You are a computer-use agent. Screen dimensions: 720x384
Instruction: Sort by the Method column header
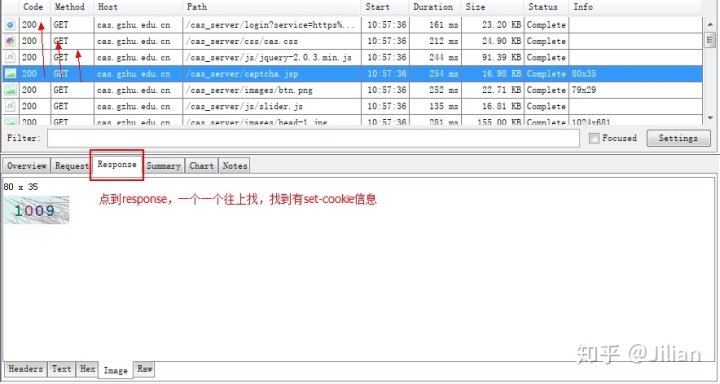click(x=70, y=7)
